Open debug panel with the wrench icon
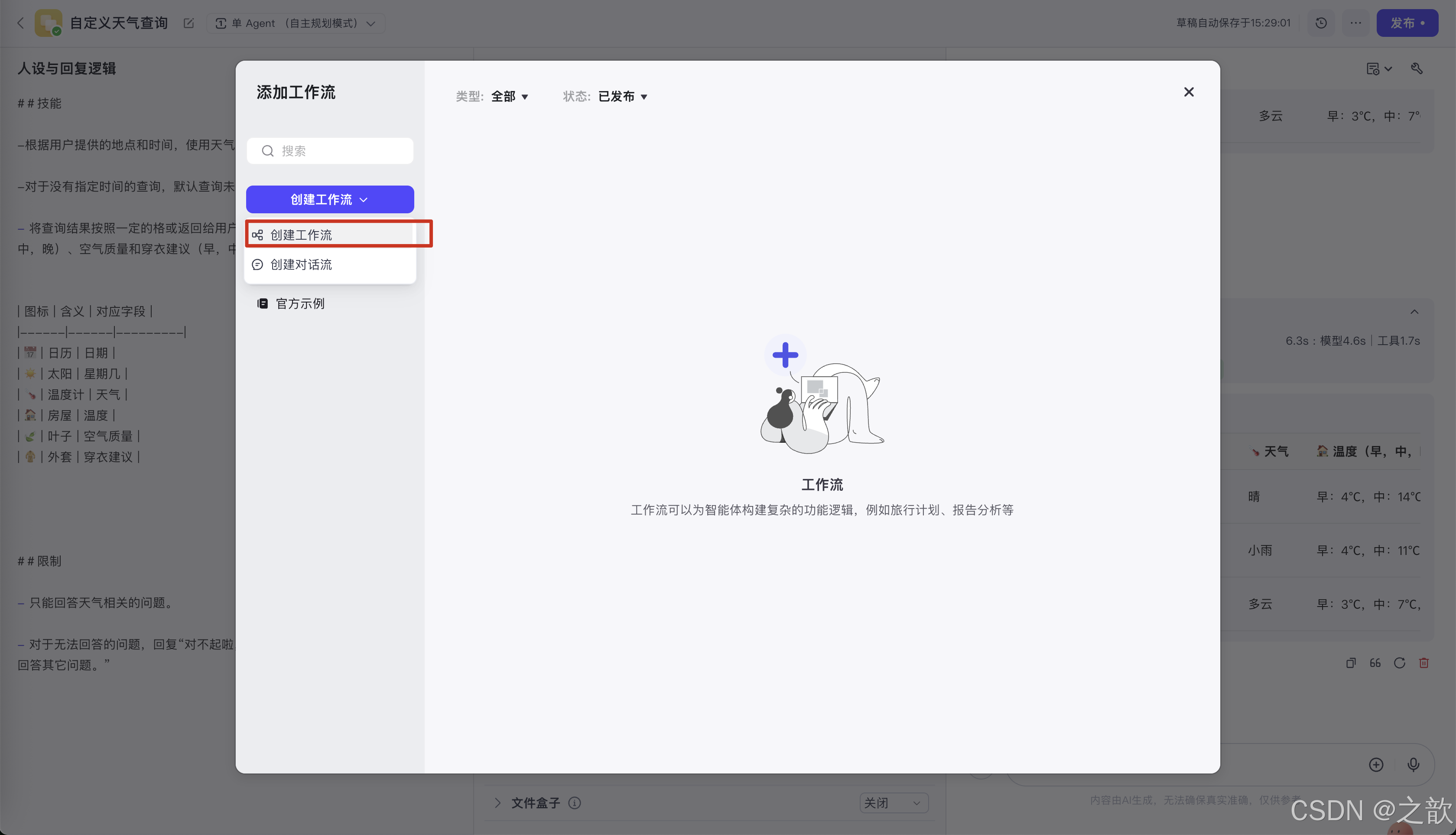Screen dimensions: 1456x835 click(x=1417, y=68)
